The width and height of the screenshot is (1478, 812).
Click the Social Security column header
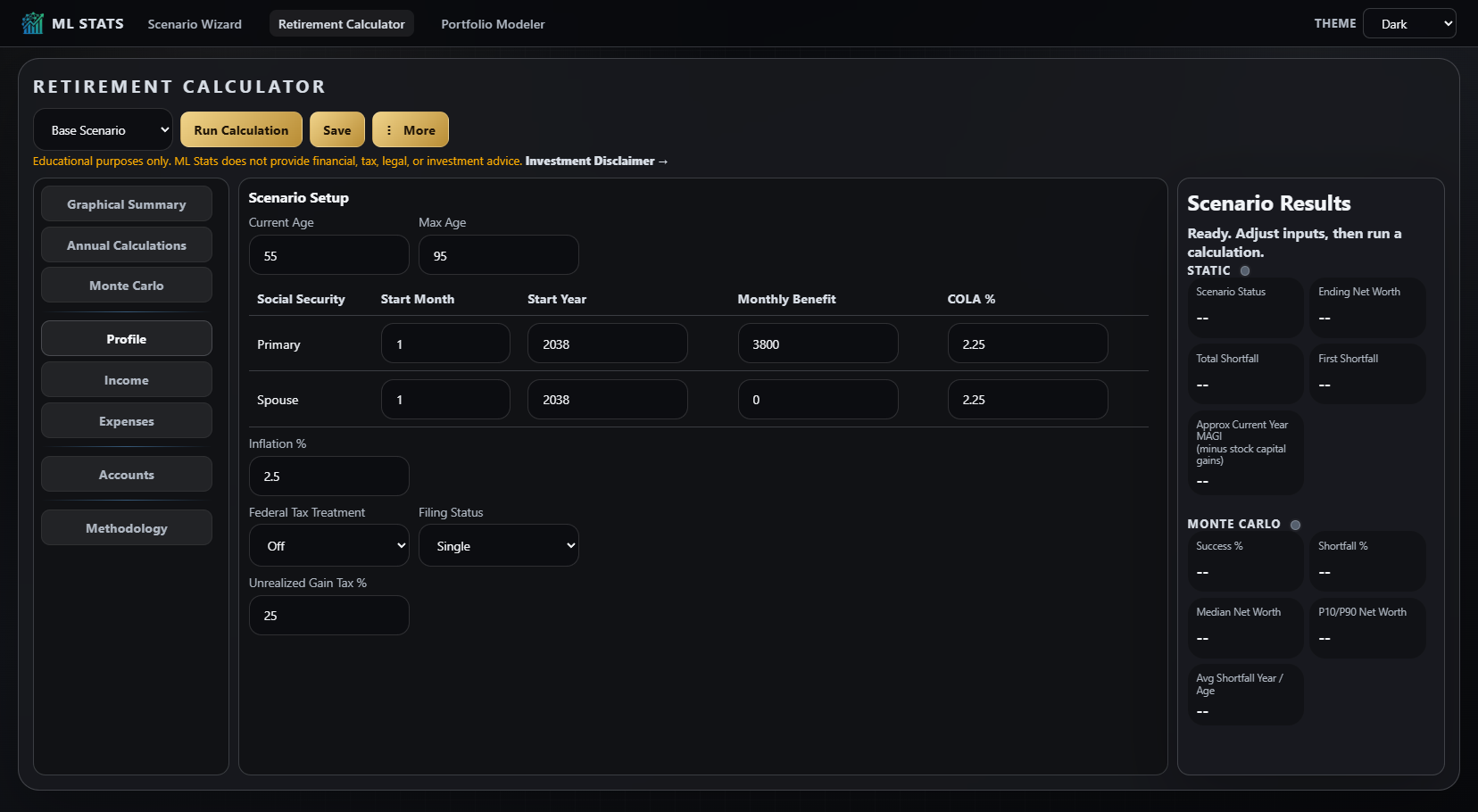tap(301, 299)
